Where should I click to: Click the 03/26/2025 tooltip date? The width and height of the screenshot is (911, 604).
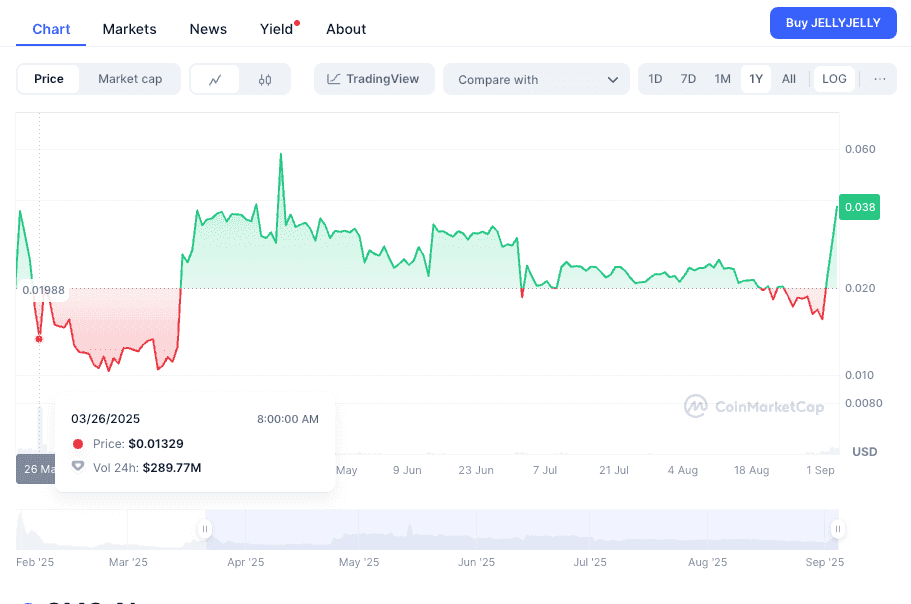[105, 419]
